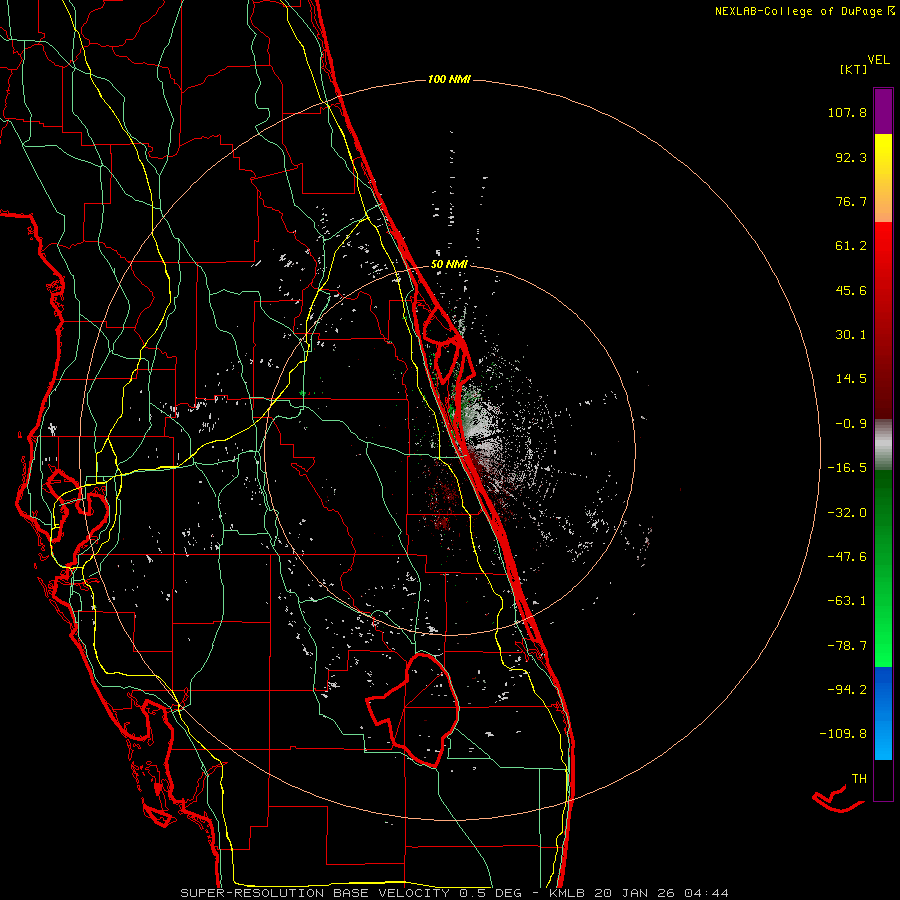
Task: Click the SUPER-RESOLUTION BASE VELOCITY caption
Action: coord(455,893)
